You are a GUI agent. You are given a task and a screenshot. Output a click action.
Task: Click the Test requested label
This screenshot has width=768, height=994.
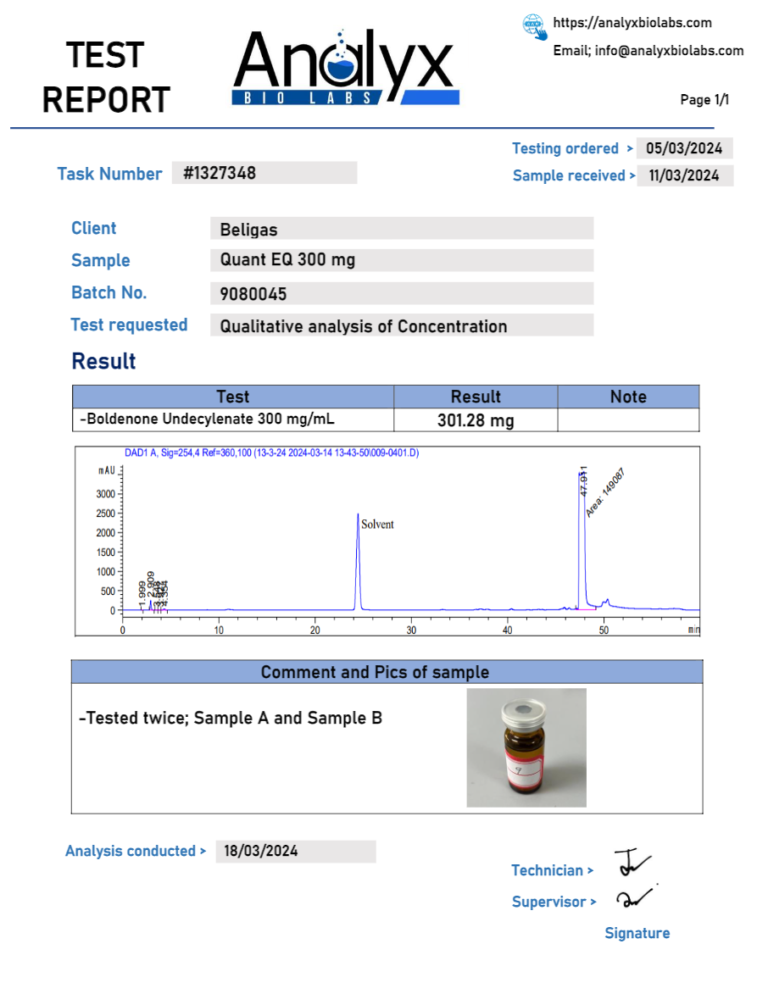click(x=129, y=325)
